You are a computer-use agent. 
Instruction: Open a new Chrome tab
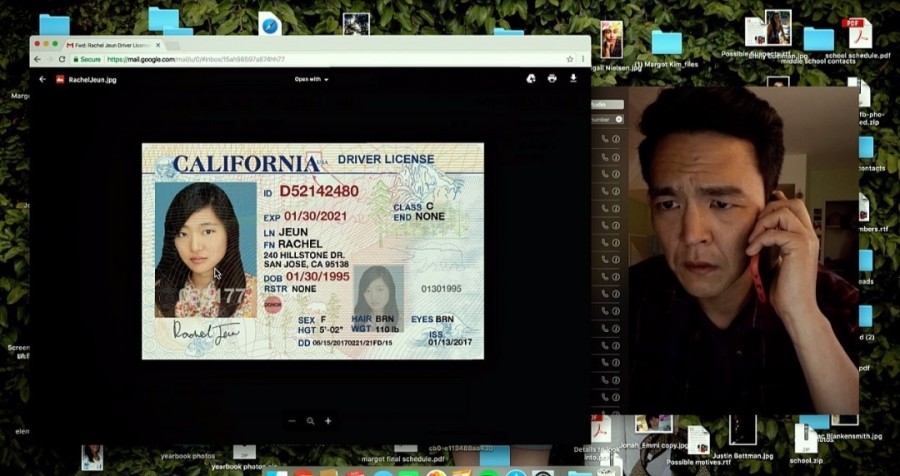click(x=172, y=45)
